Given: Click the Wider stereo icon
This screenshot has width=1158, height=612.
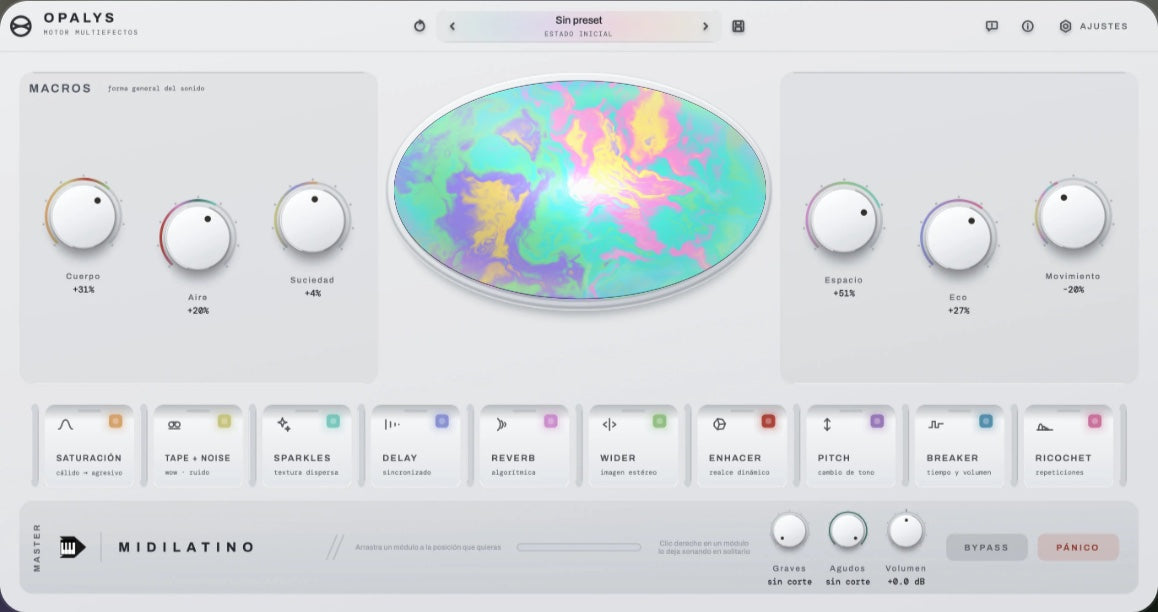Looking at the screenshot, I should pos(609,424).
